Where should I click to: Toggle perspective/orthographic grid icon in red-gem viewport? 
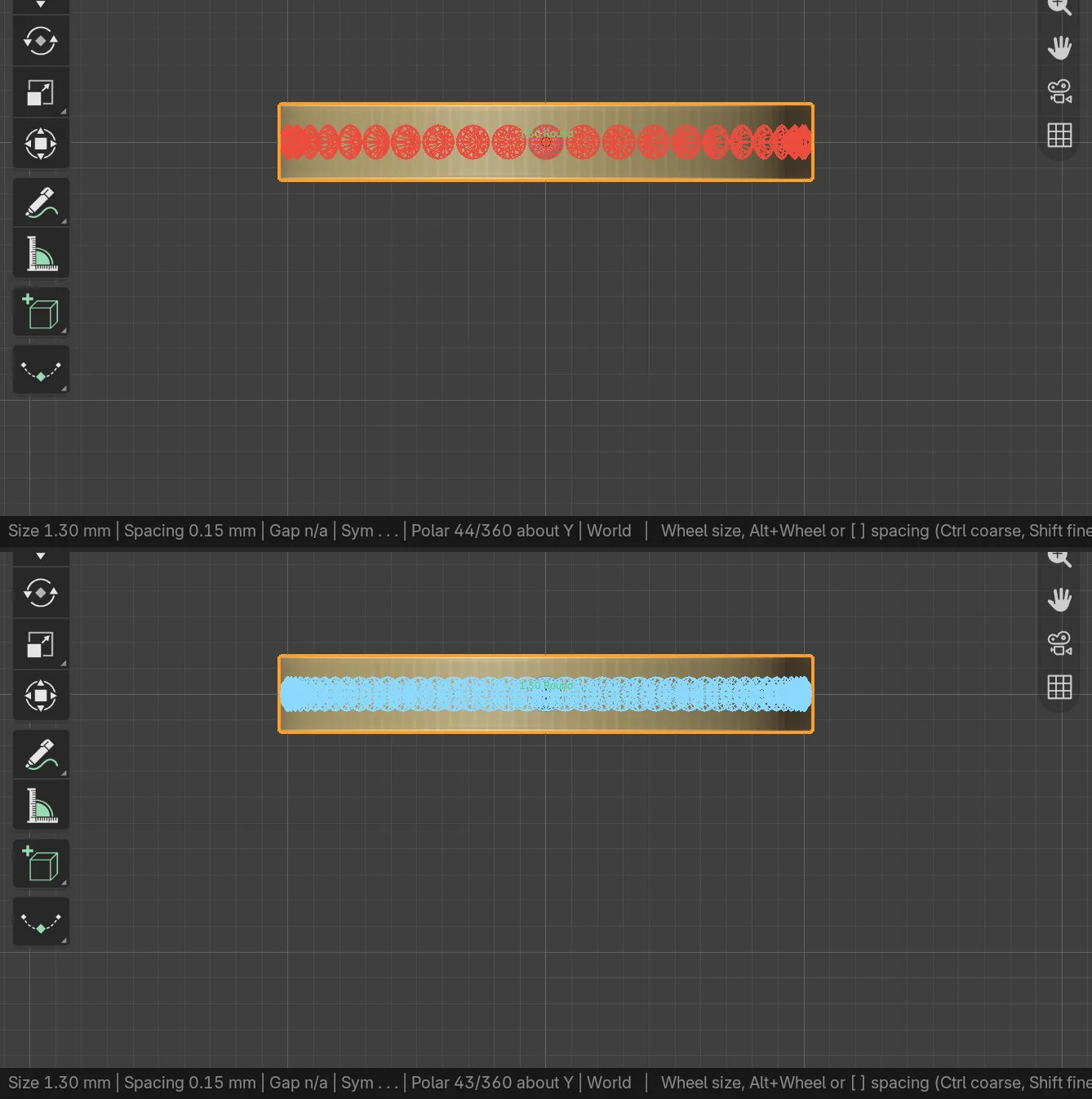coord(1059,135)
